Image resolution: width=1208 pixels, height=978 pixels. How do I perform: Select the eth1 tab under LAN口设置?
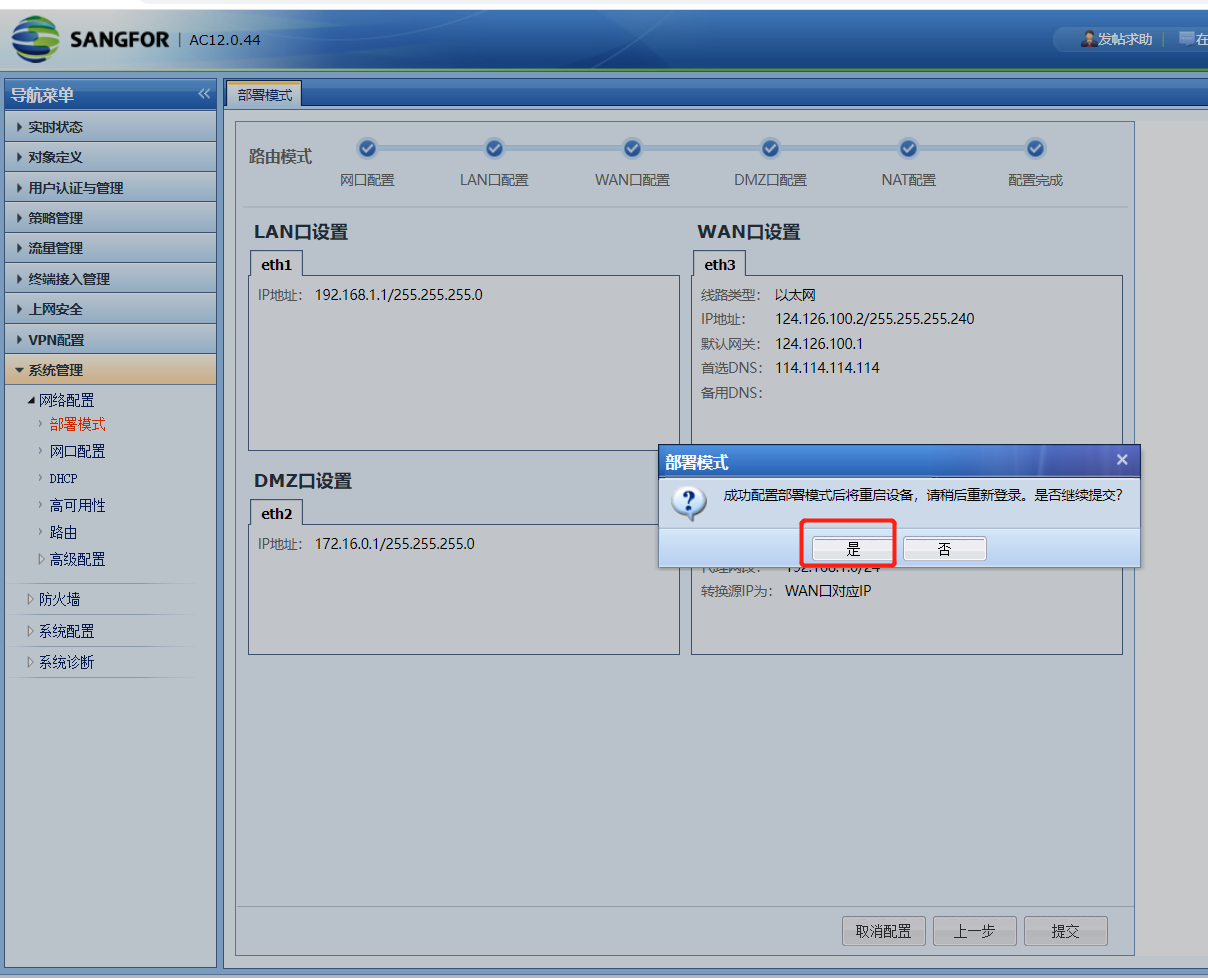pyautogui.click(x=276, y=265)
